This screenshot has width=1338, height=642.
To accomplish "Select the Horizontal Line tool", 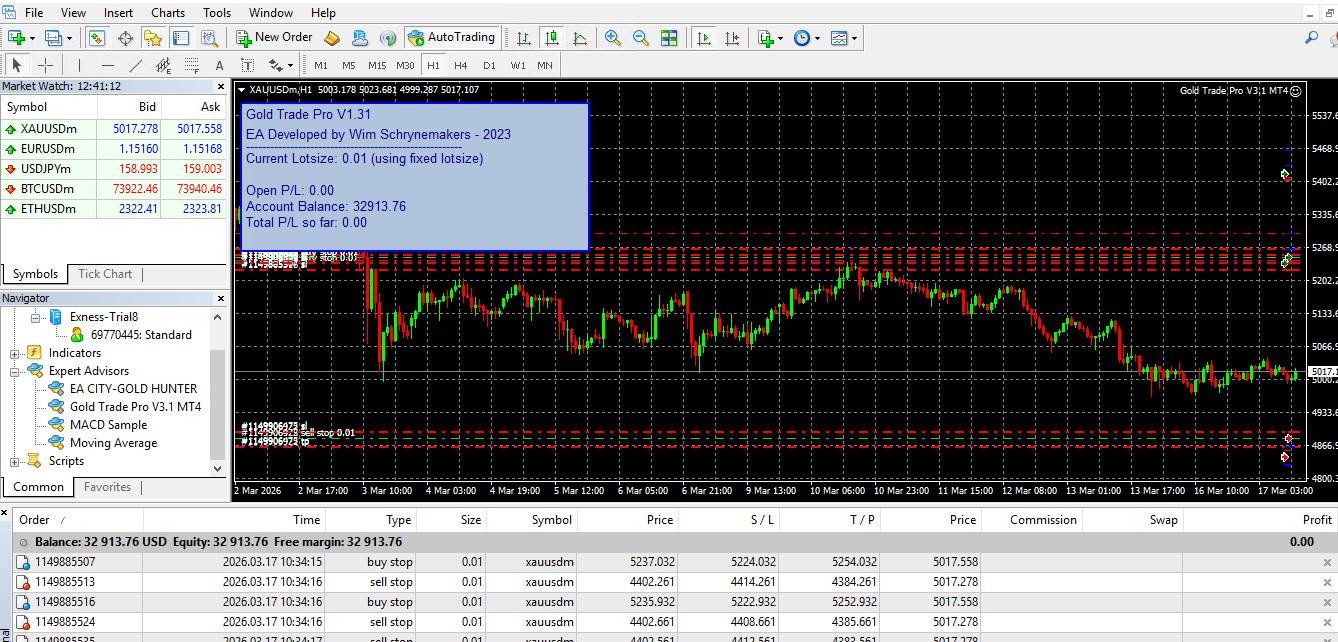I will tap(108, 65).
